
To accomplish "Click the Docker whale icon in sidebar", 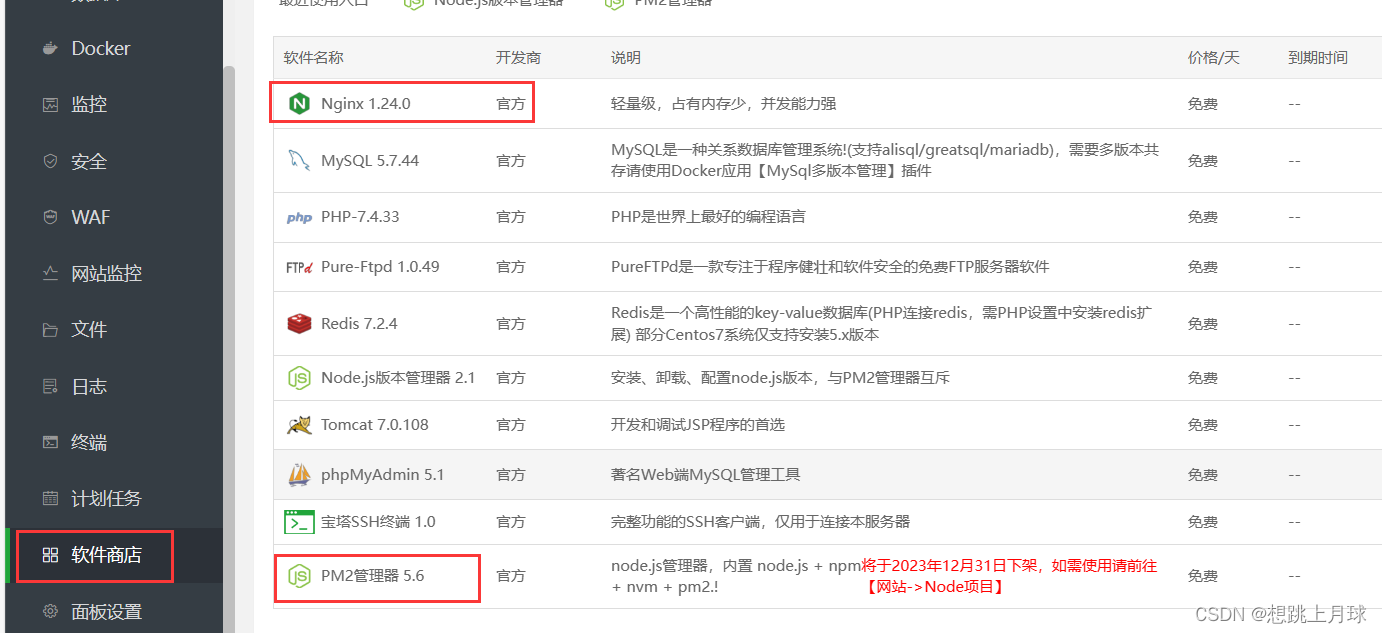I will 50,48.
